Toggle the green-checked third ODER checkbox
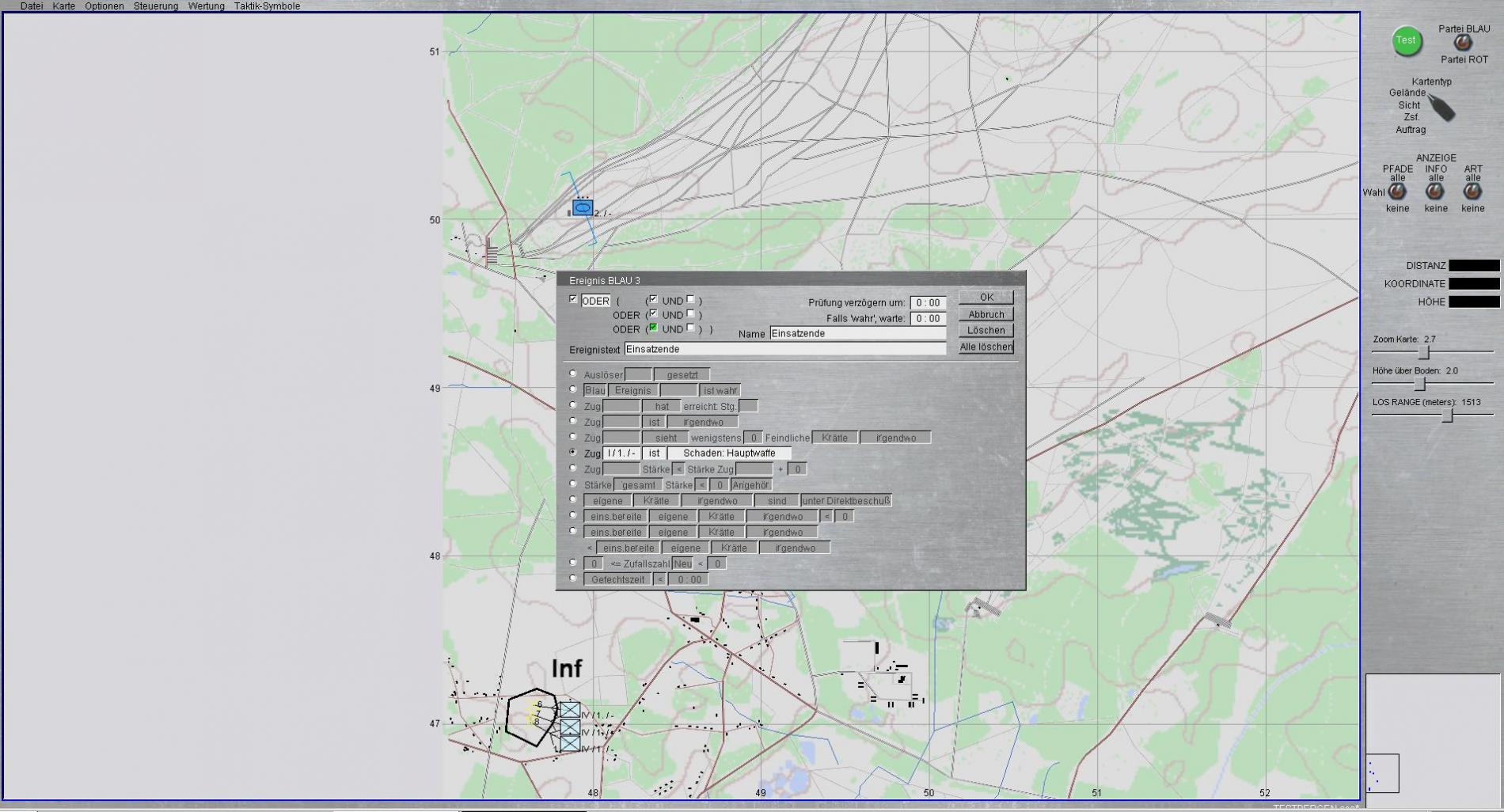1504x812 pixels. (653, 328)
